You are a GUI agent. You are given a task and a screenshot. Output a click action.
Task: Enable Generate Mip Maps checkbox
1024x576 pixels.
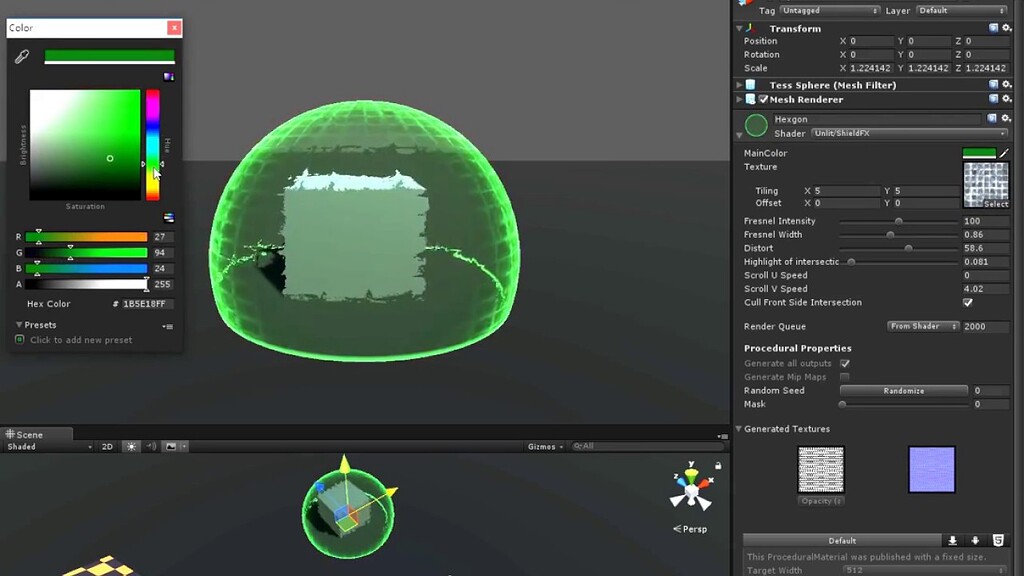[843, 377]
